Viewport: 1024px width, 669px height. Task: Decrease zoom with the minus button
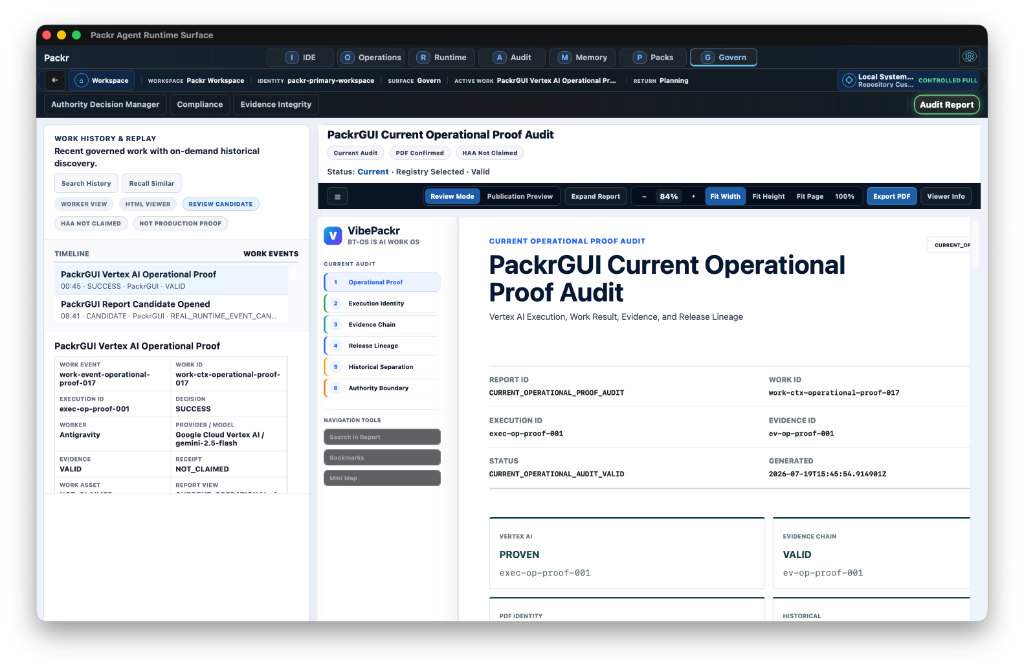[x=644, y=197]
